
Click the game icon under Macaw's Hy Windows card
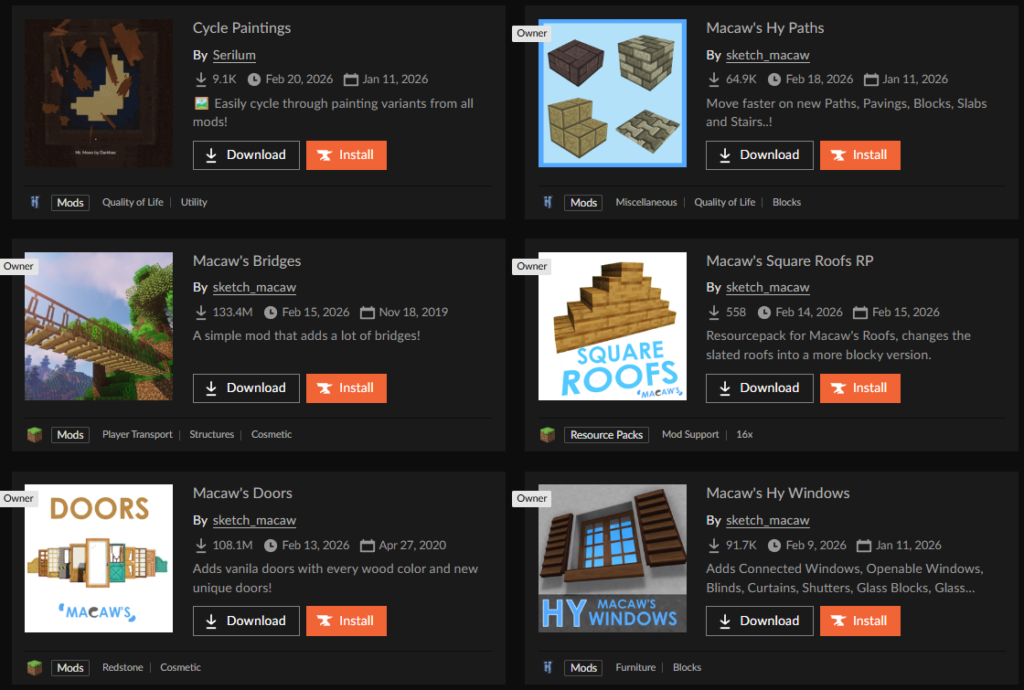pos(548,667)
